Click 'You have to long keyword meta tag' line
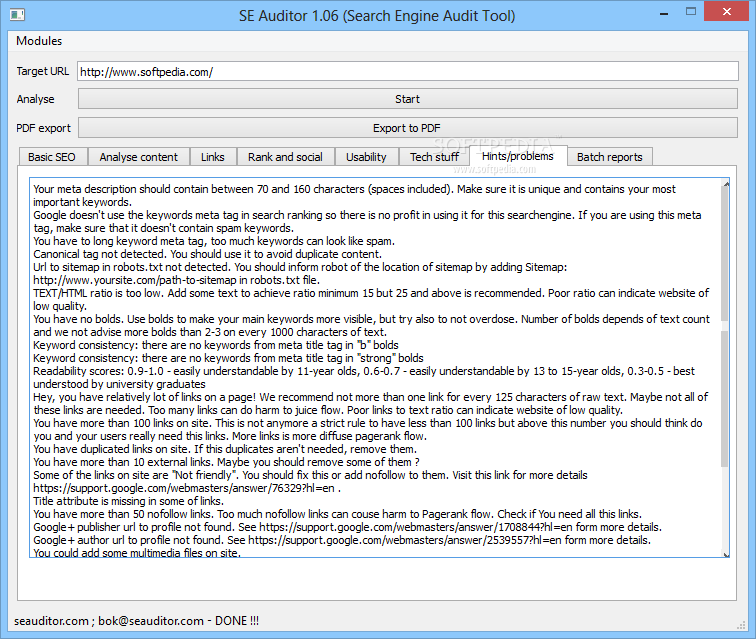 click(x=214, y=241)
